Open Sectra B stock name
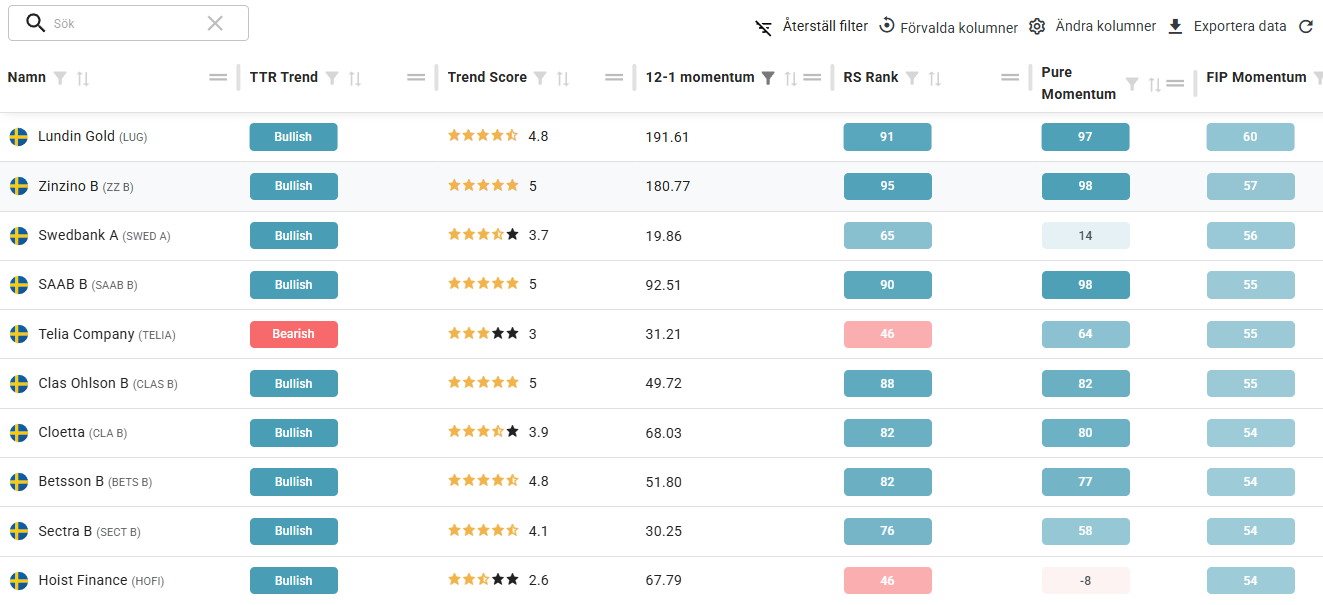 point(65,531)
